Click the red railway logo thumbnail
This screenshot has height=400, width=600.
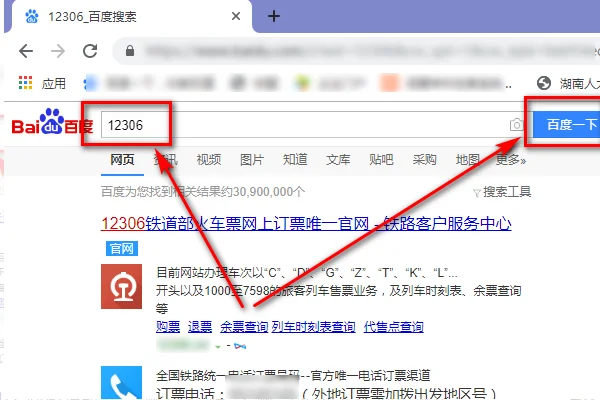tap(121, 286)
